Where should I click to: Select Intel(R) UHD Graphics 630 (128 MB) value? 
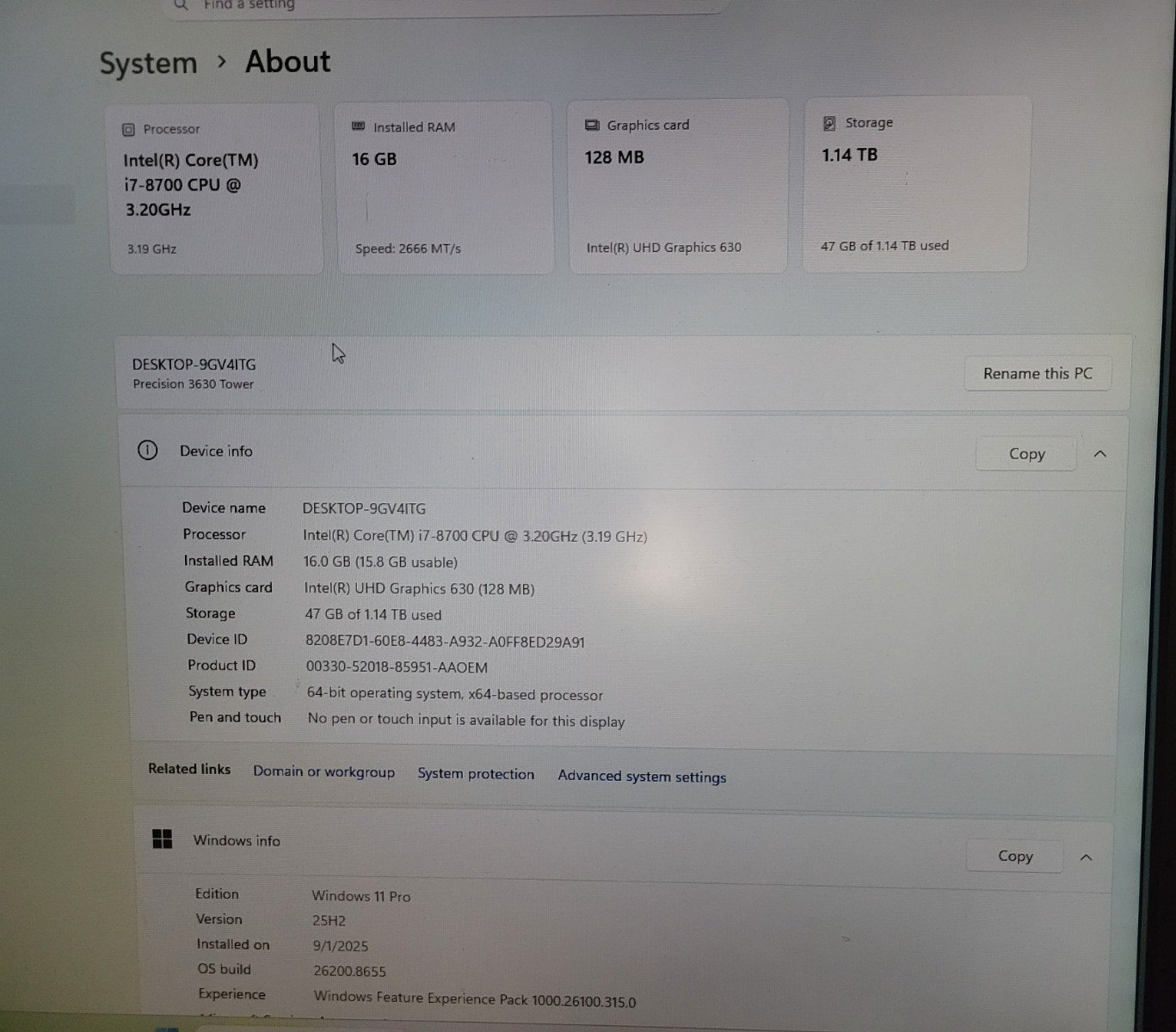[x=419, y=588]
